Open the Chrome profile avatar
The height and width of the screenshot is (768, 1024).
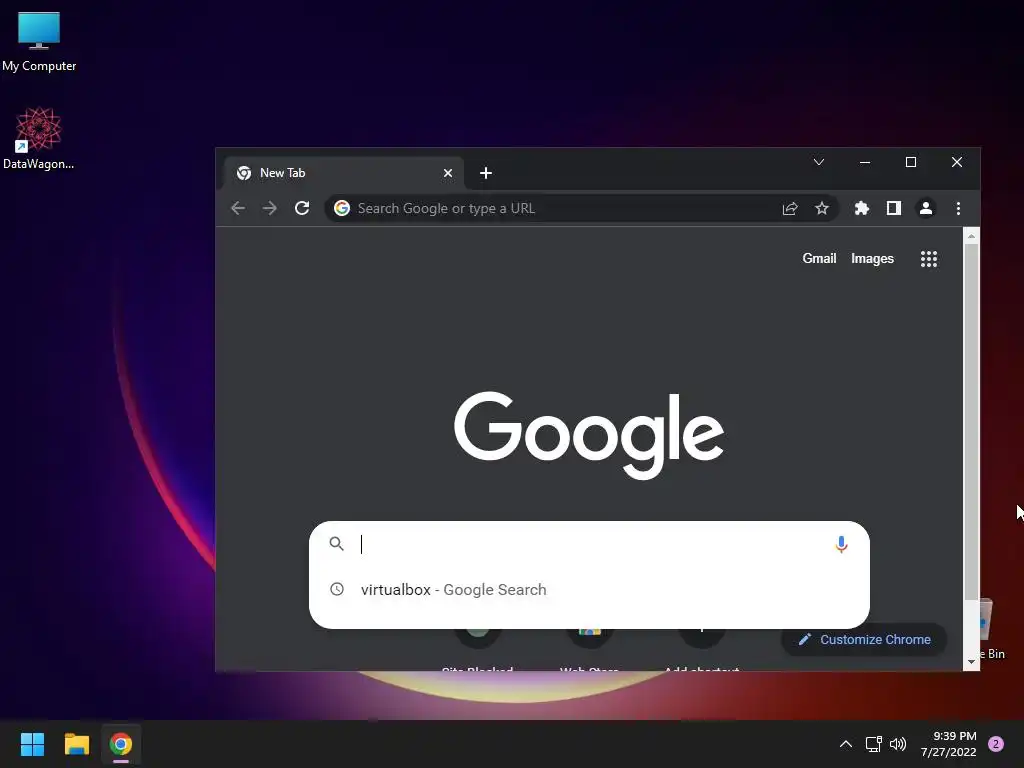[x=926, y=208]
